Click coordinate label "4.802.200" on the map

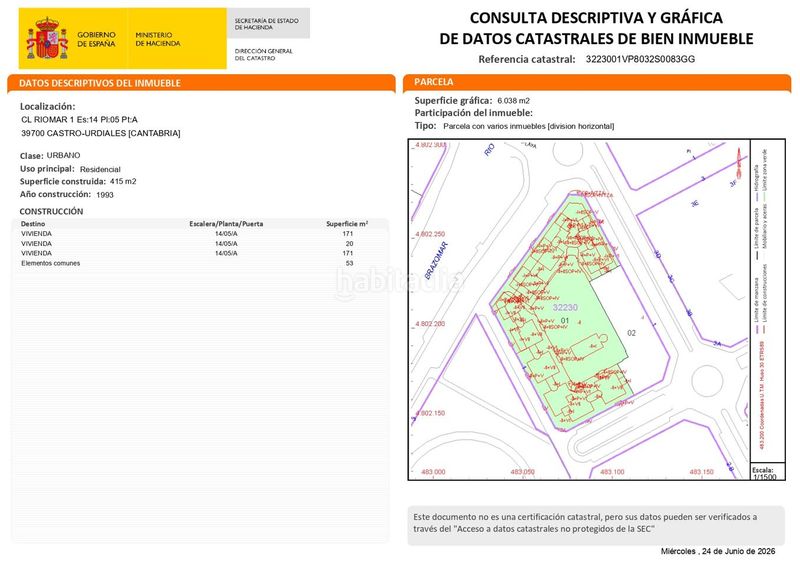click(430, 324)
